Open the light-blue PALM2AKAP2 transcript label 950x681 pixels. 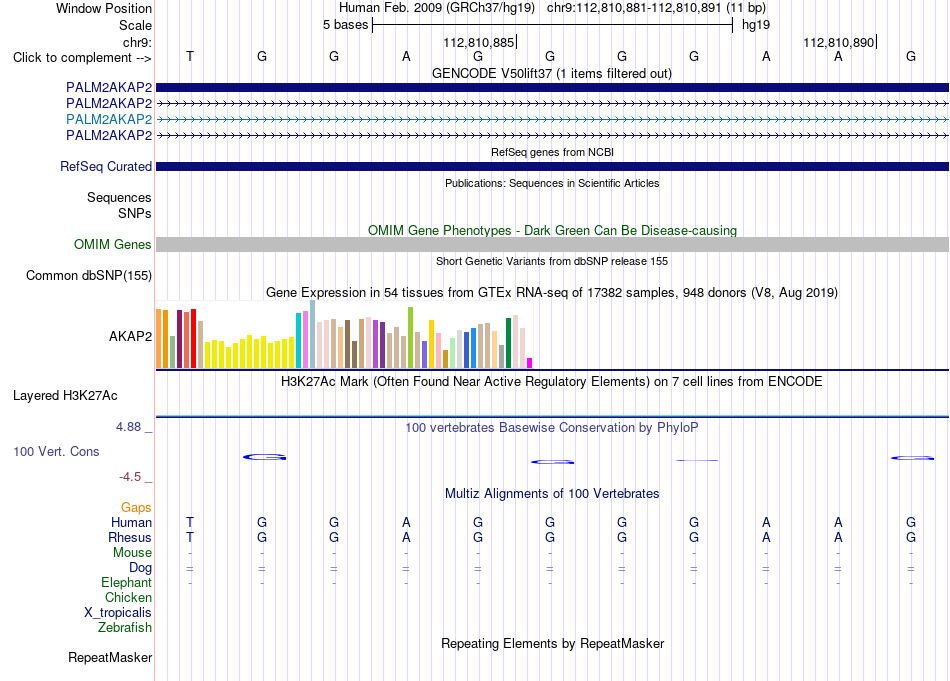click(109, 119)
